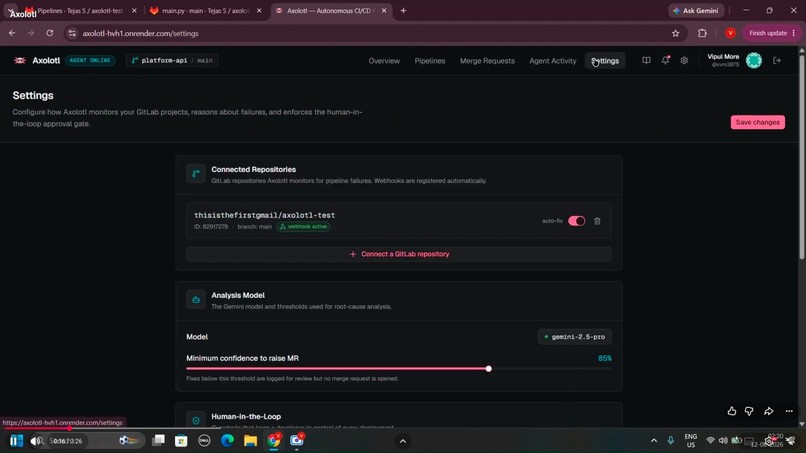Open the Finish update menu in Chrome

(772, 33)
